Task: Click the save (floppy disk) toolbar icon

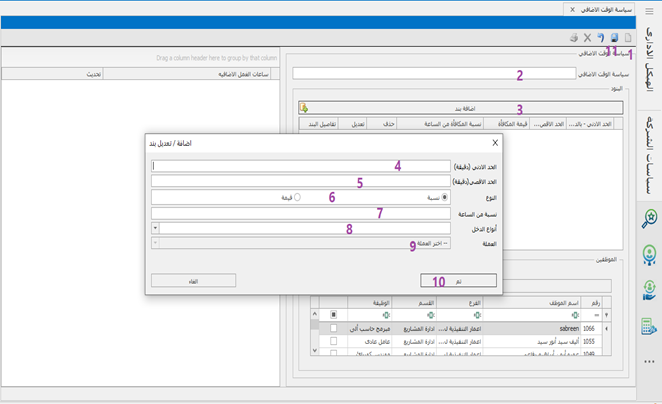Action: (615, 38)
